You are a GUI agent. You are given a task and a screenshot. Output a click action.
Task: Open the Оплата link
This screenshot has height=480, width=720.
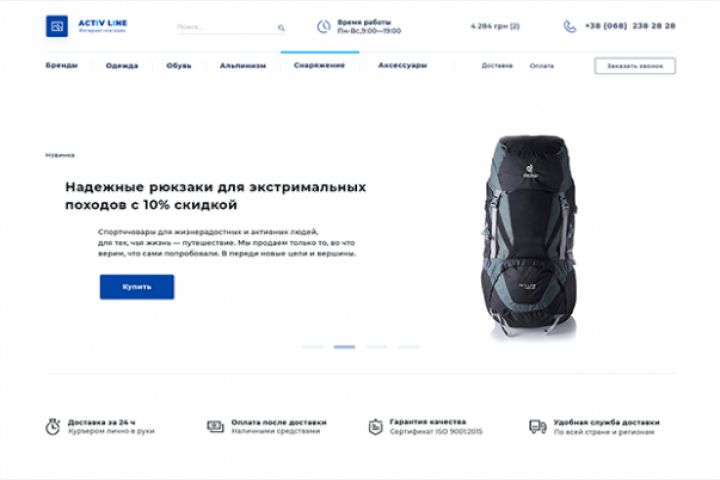tap(541, 66)
